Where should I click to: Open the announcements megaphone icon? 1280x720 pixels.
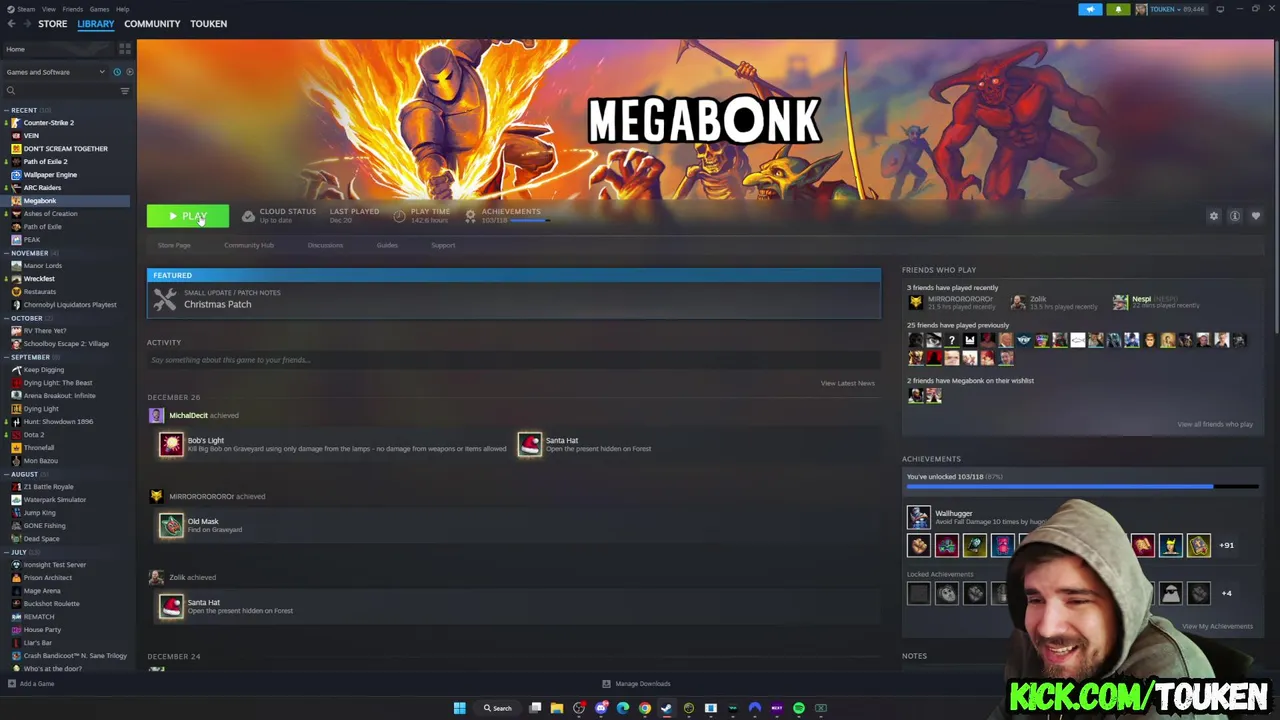1090,10
